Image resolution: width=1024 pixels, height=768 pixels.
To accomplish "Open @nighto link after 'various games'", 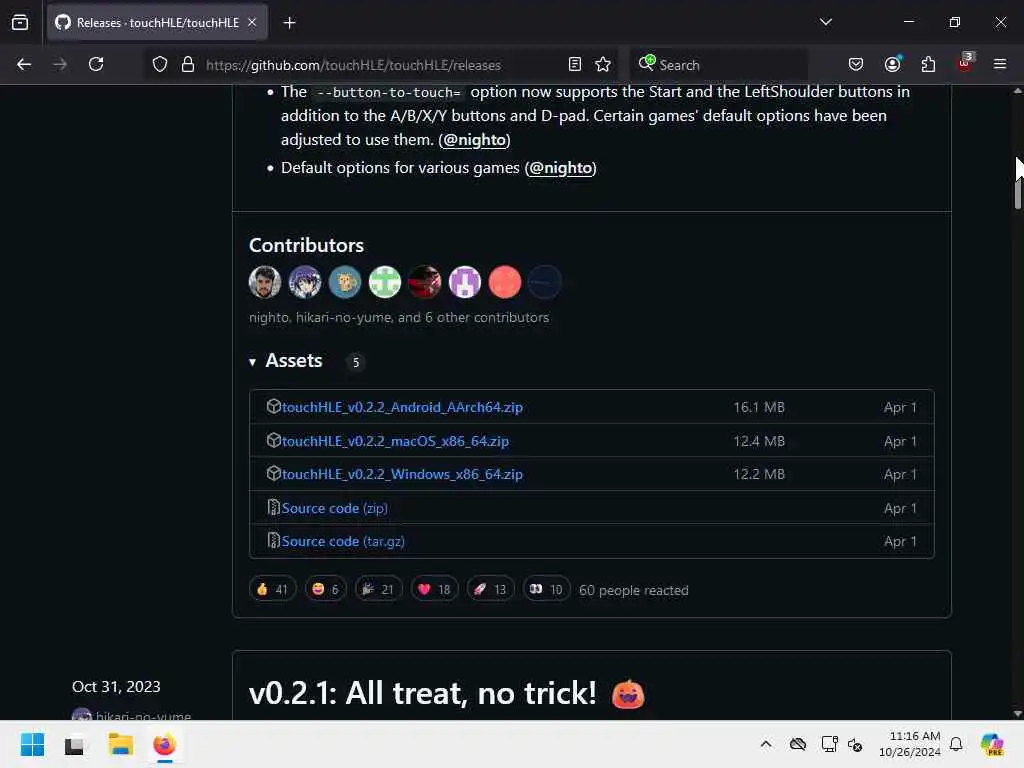I will coord(560,168).
